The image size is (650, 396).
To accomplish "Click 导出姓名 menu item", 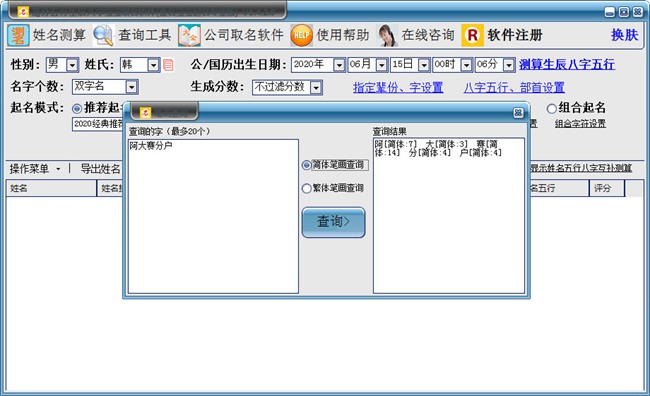I will [x=100, y=169].
